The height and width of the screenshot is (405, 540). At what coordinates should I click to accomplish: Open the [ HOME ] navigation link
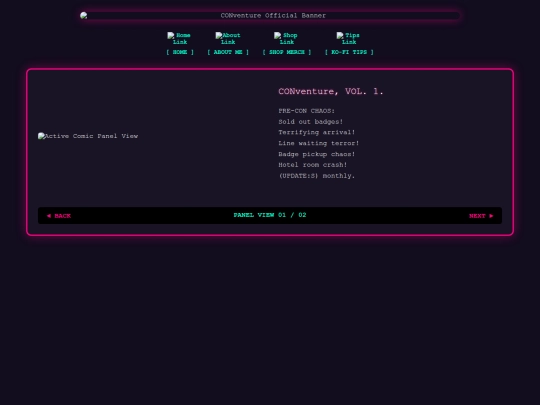(180, 52)
